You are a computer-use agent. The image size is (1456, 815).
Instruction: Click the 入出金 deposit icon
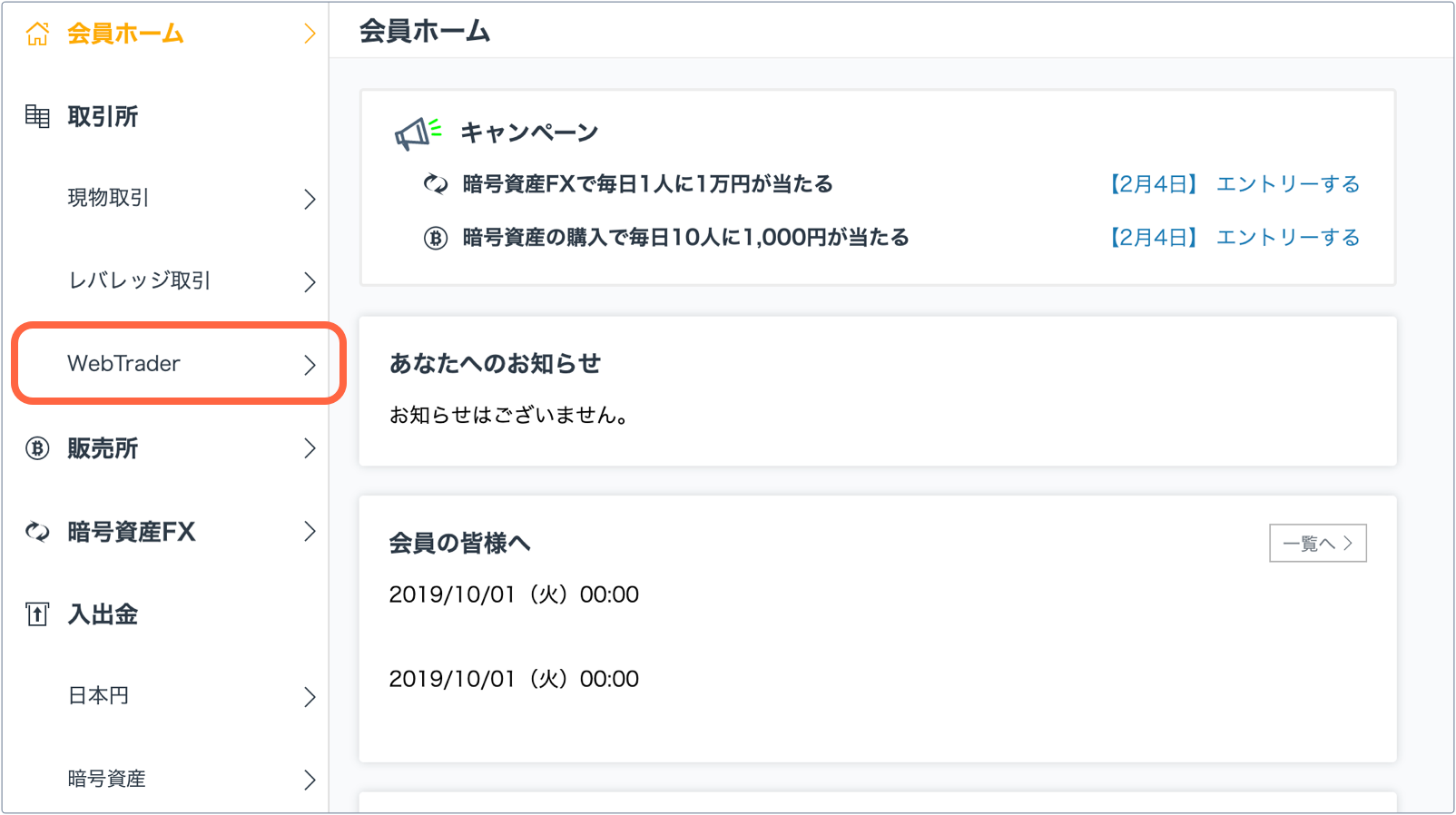click(37, 614)
